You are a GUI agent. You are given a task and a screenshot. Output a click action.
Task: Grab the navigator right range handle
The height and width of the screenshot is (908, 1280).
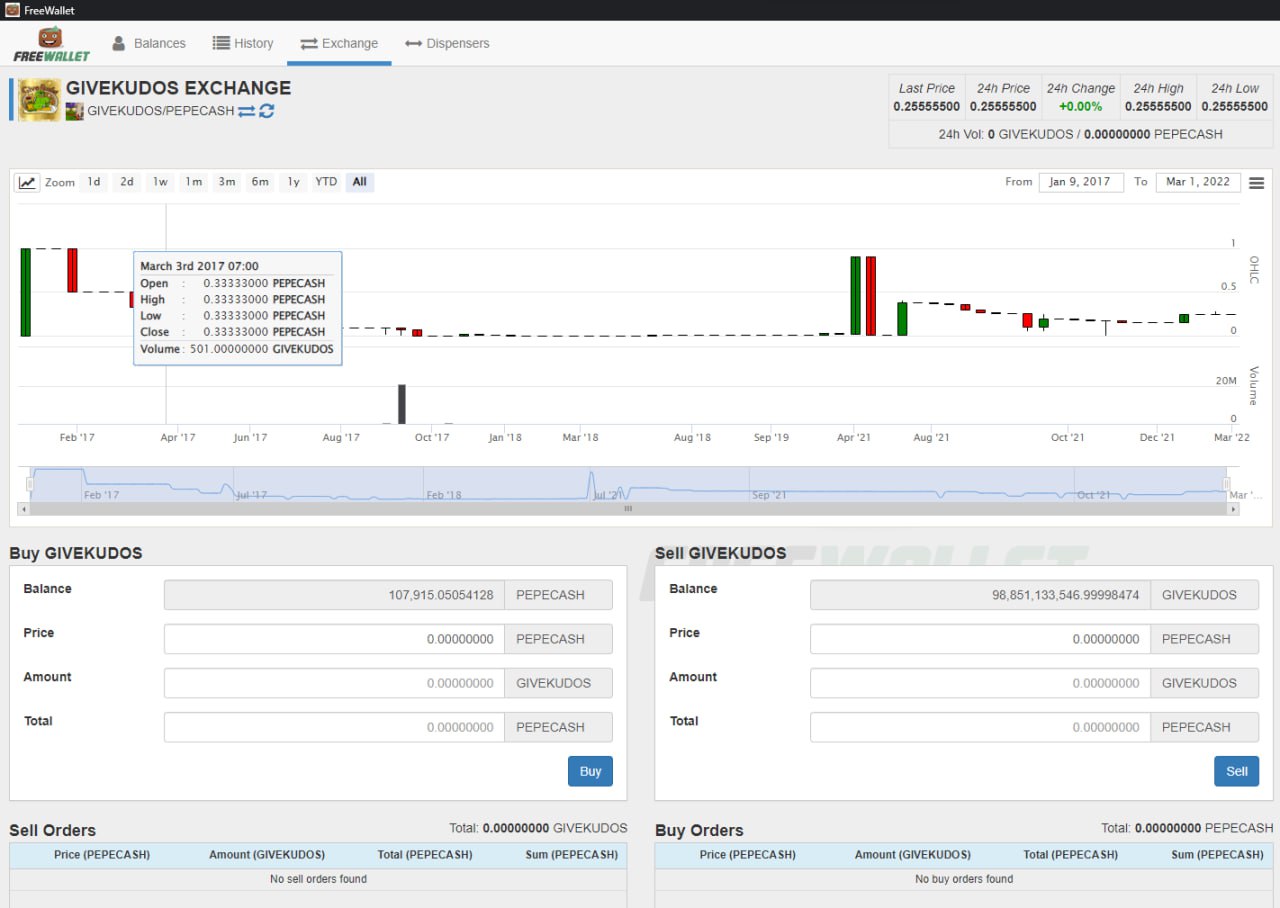coord(1226,484)
